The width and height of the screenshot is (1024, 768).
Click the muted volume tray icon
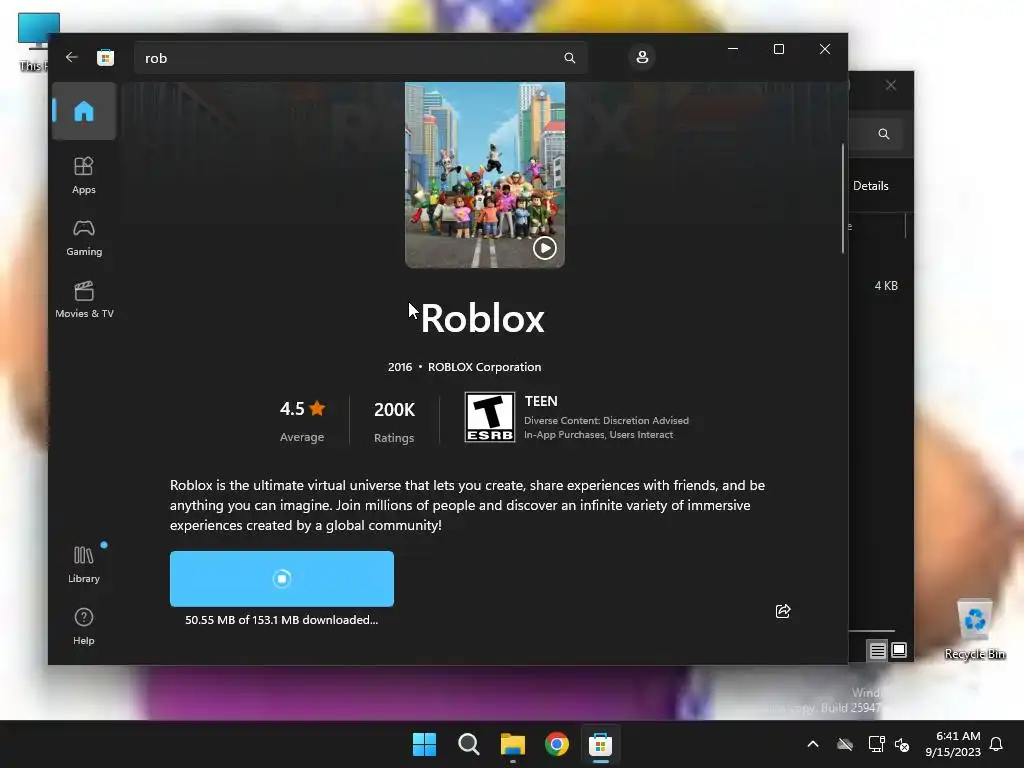point(902,744)
